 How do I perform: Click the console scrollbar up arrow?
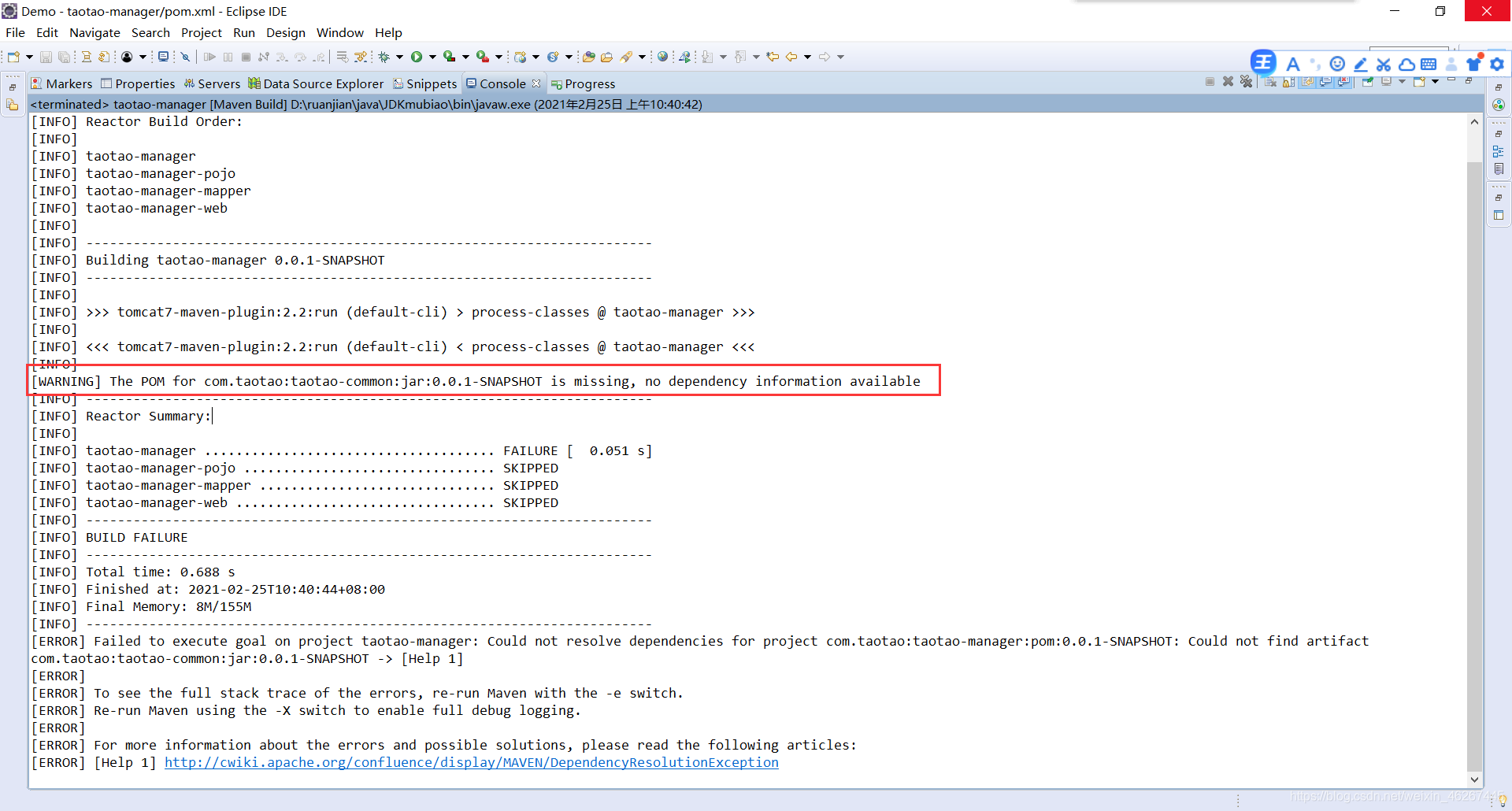coord(1474,121)
